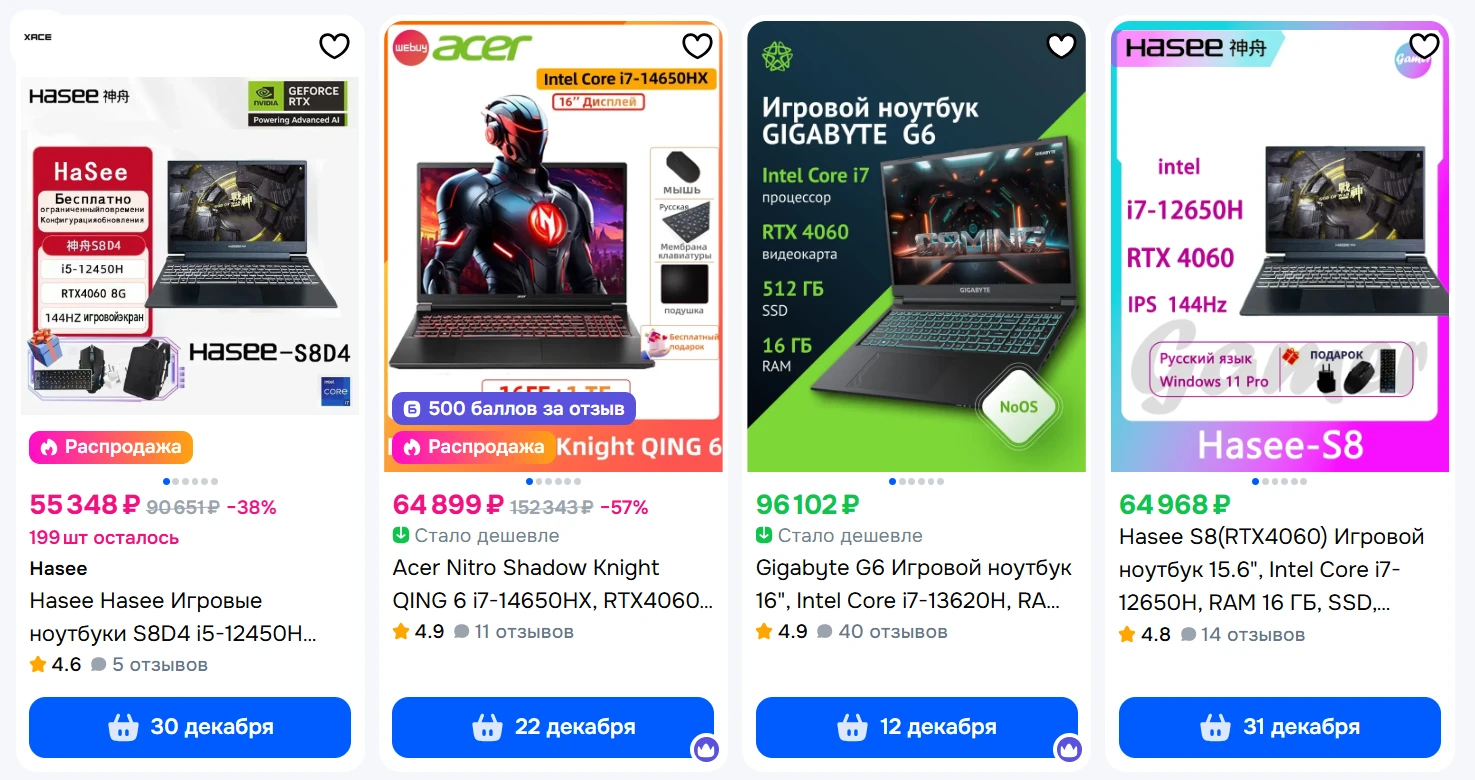Add Gigabyte G6 to favorites via heart
Screen dimensions: 1475x780
[x=1061, y=46]
